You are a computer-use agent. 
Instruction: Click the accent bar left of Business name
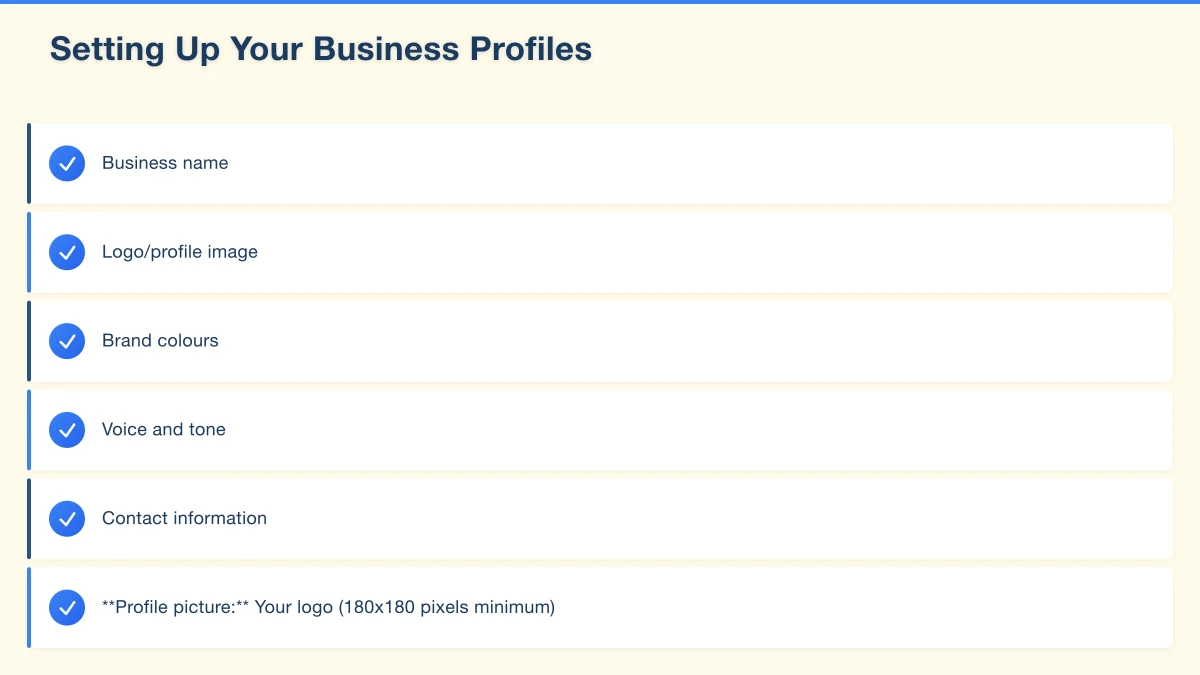29,163
